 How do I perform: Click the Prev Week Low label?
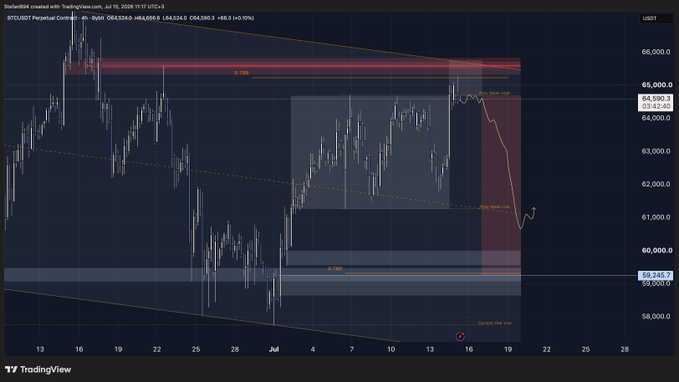pyautogui.click(x=495, y=207)
